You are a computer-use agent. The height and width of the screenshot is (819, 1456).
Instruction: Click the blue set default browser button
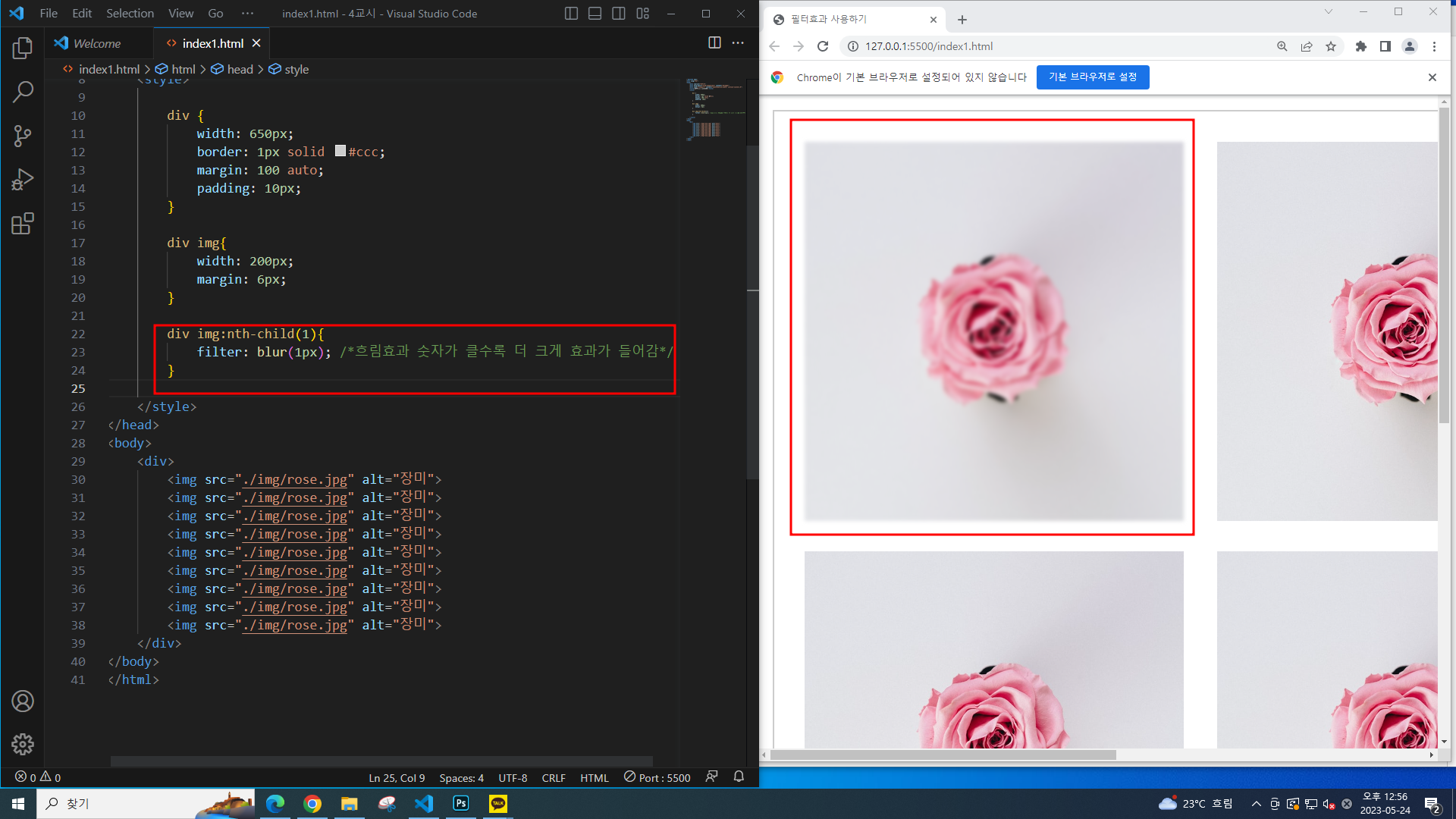1092,77
